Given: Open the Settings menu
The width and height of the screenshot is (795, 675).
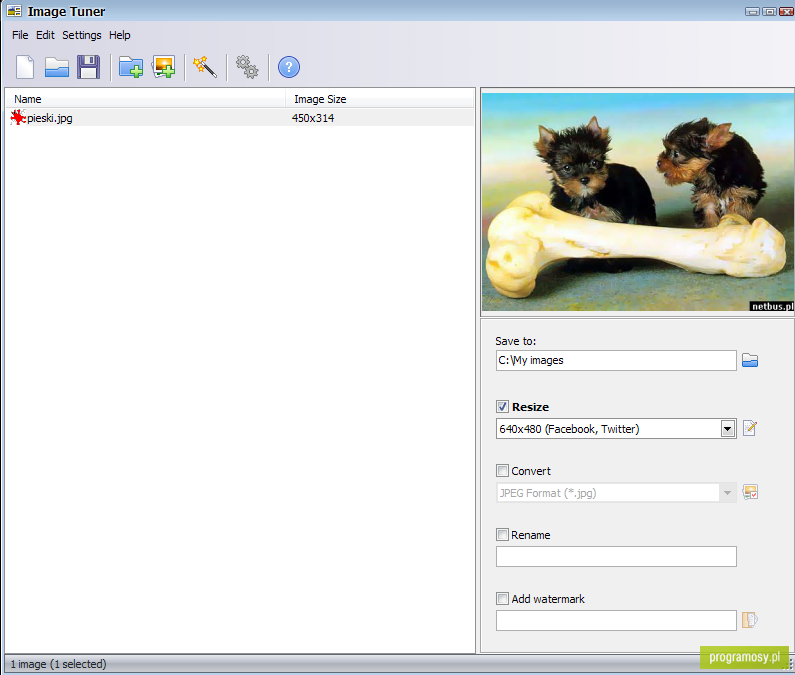Looking at the screenshot, I should (x=82, y=35).
